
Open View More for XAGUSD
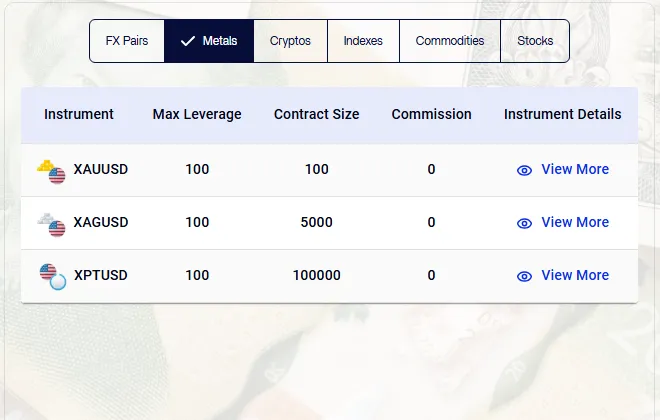pos(574,223)
